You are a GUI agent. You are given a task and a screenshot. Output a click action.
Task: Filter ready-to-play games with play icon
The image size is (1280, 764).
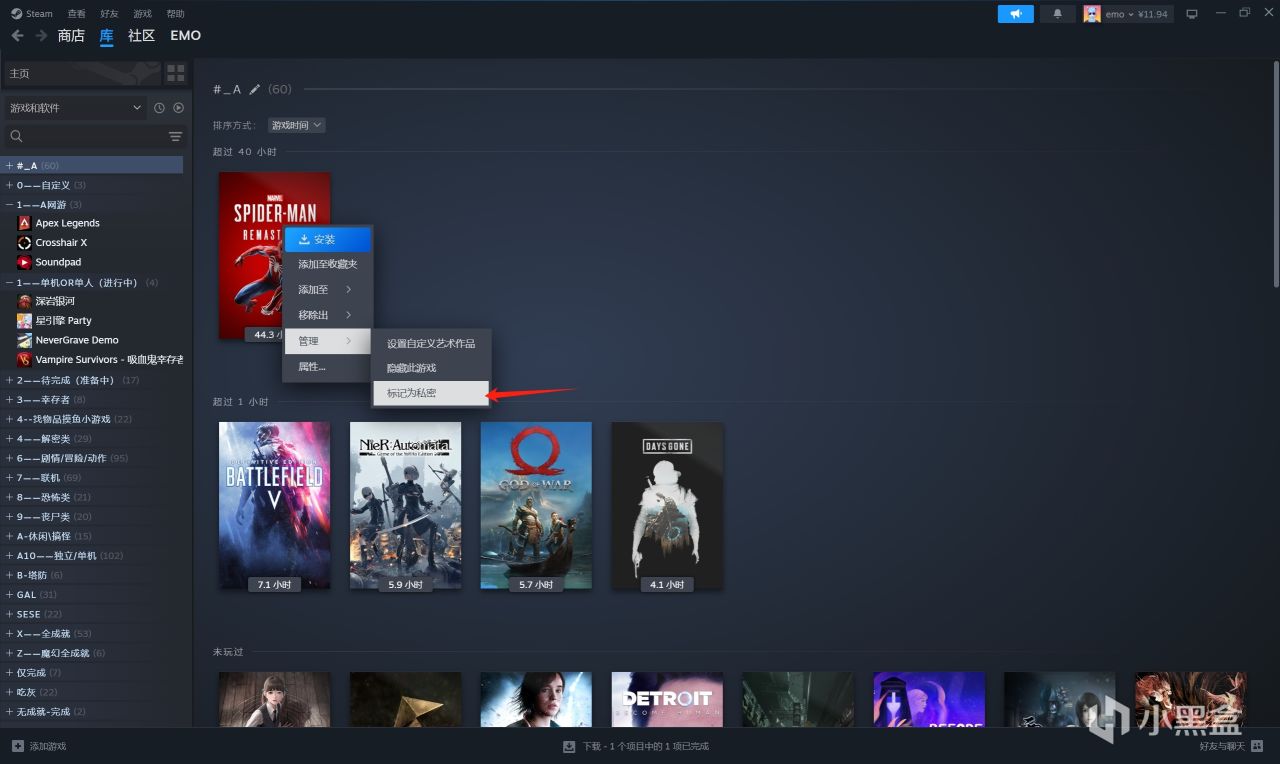pyautogui.click(x=178, y=108)
